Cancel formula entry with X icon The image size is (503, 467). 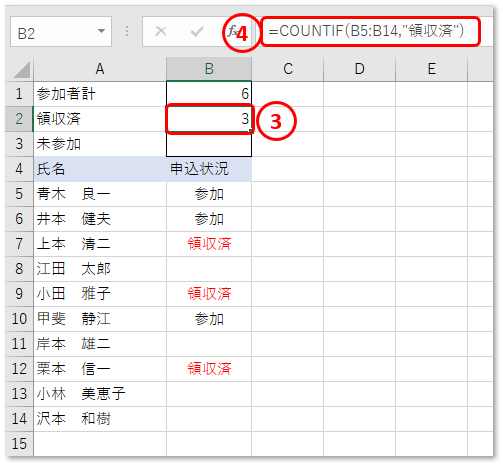click(161, 31)
